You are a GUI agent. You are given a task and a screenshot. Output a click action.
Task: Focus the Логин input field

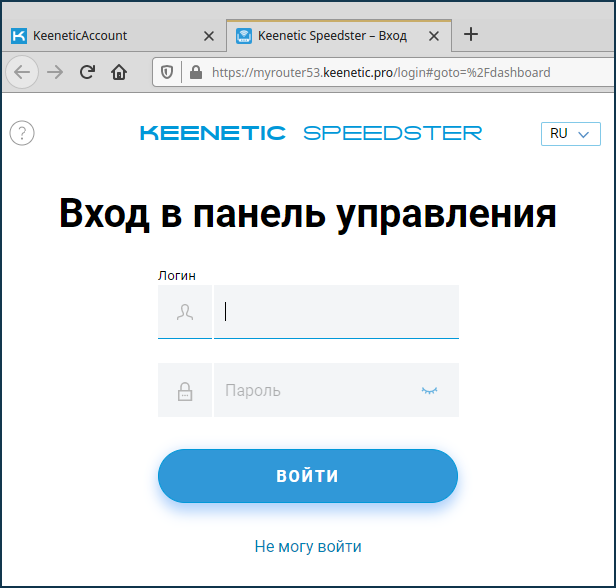click(x=336, y=312)
